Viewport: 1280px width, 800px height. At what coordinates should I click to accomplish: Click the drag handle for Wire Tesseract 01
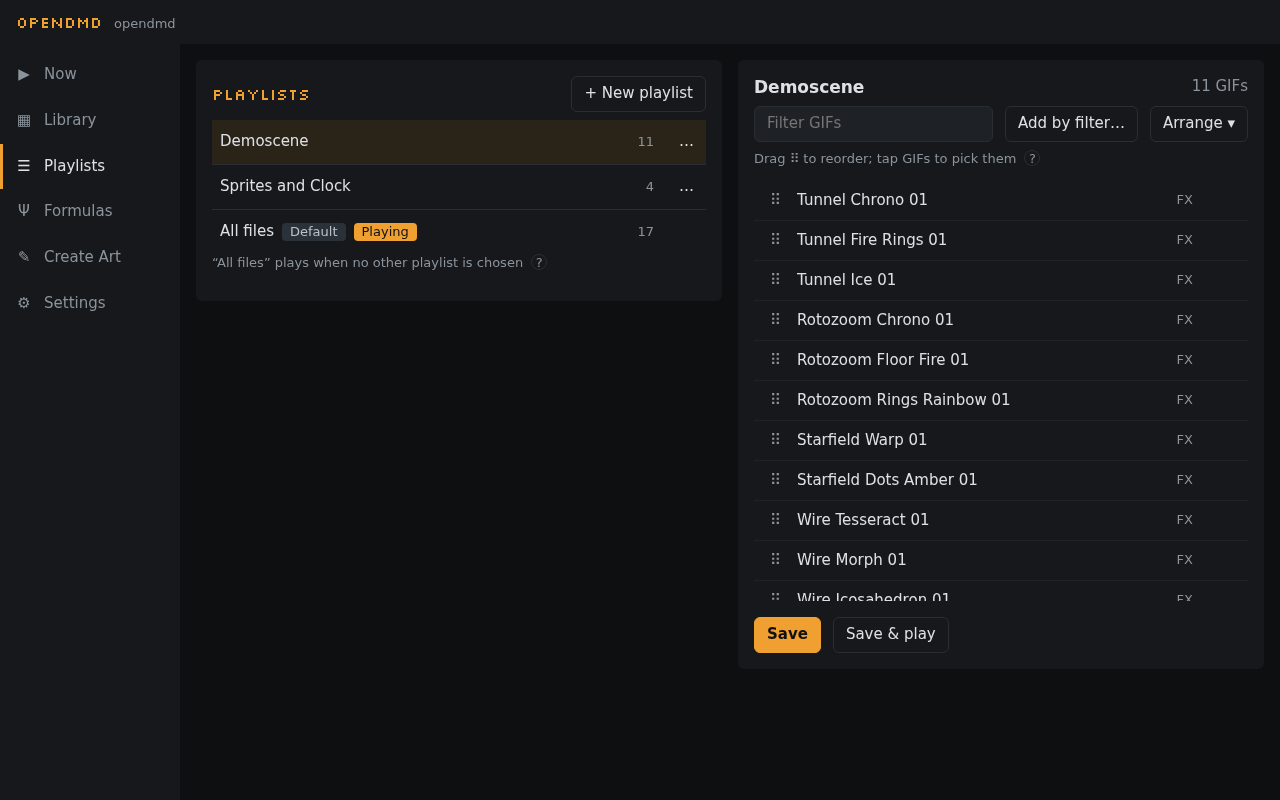click(x=775, y=520)
